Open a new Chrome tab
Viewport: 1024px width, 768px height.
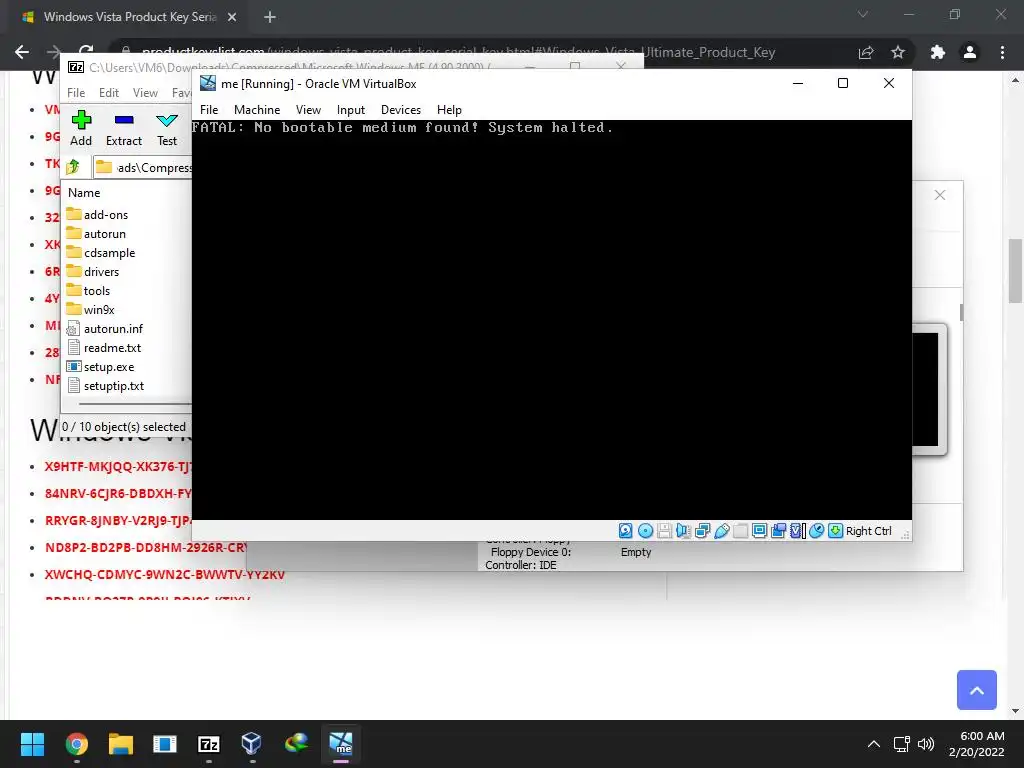click(270, 17)
